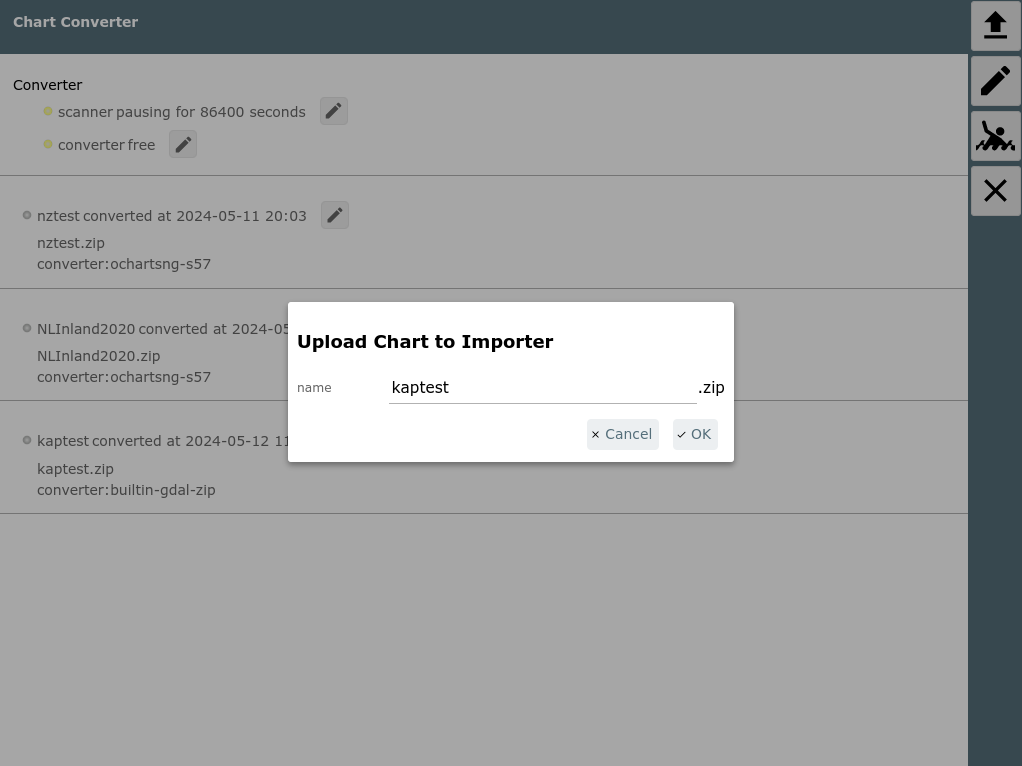Click nztest.zip file name
The image size is (1022, 766).
[70, 243]
